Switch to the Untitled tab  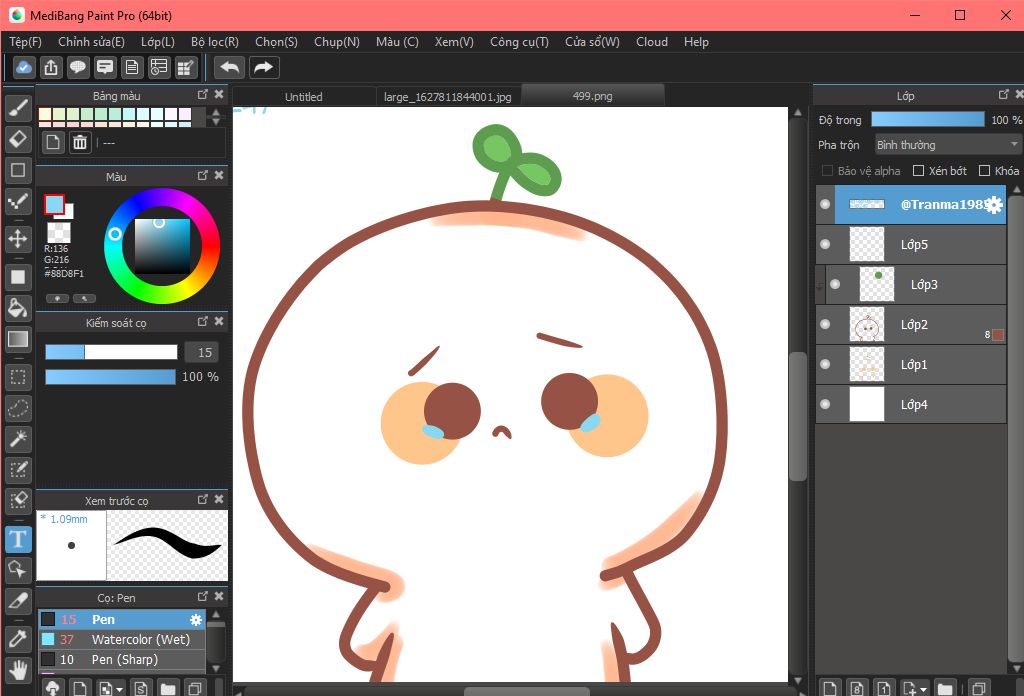(x=304, y=97)
